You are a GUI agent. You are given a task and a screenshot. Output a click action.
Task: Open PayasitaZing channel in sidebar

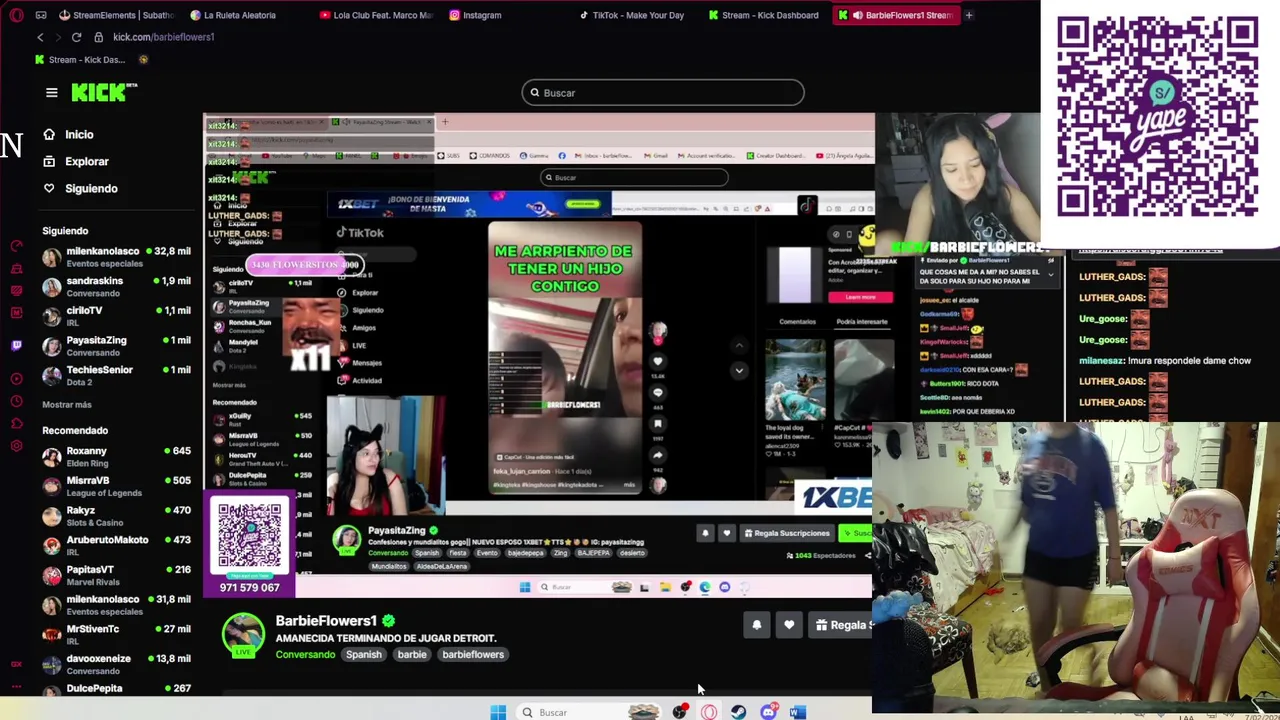(x=116, y=346)
